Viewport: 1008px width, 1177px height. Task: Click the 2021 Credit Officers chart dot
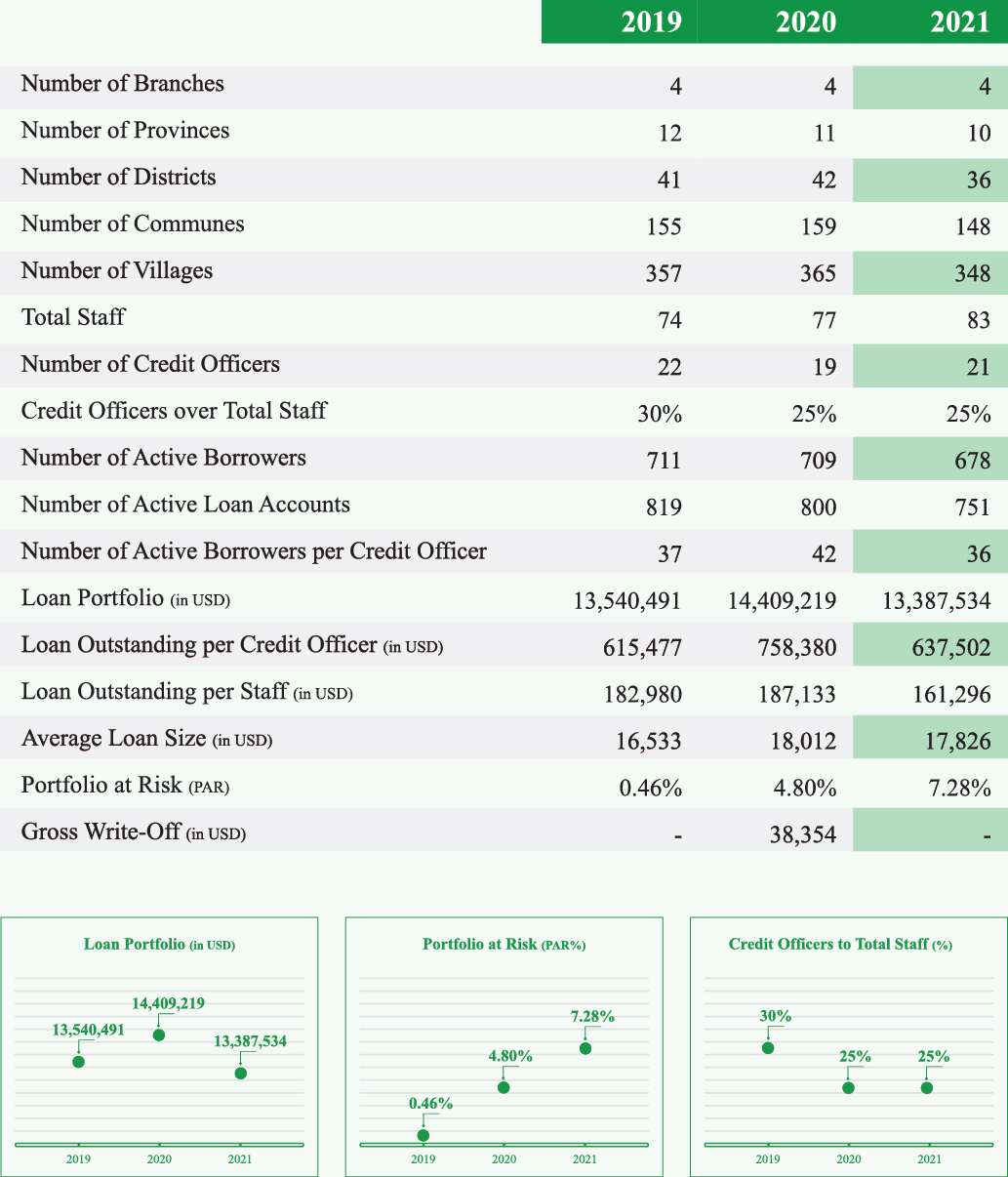(x=927, y=1088)
